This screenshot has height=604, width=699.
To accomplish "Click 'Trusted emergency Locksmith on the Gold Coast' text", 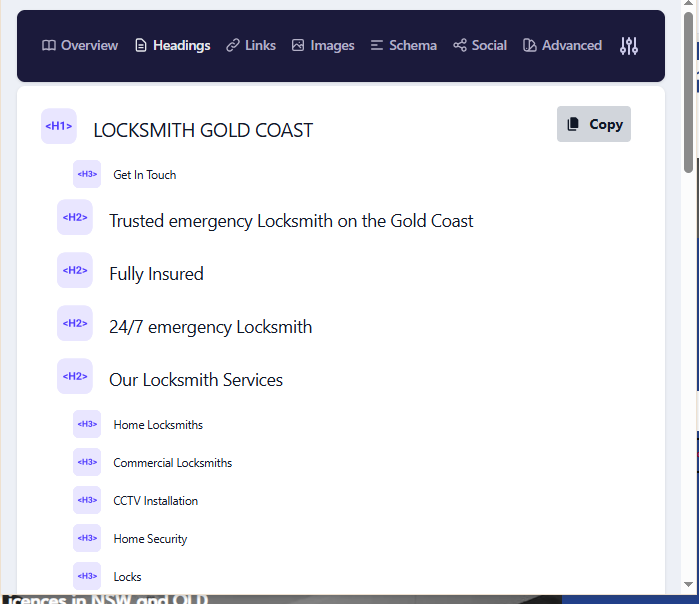I will click(291, 221).
